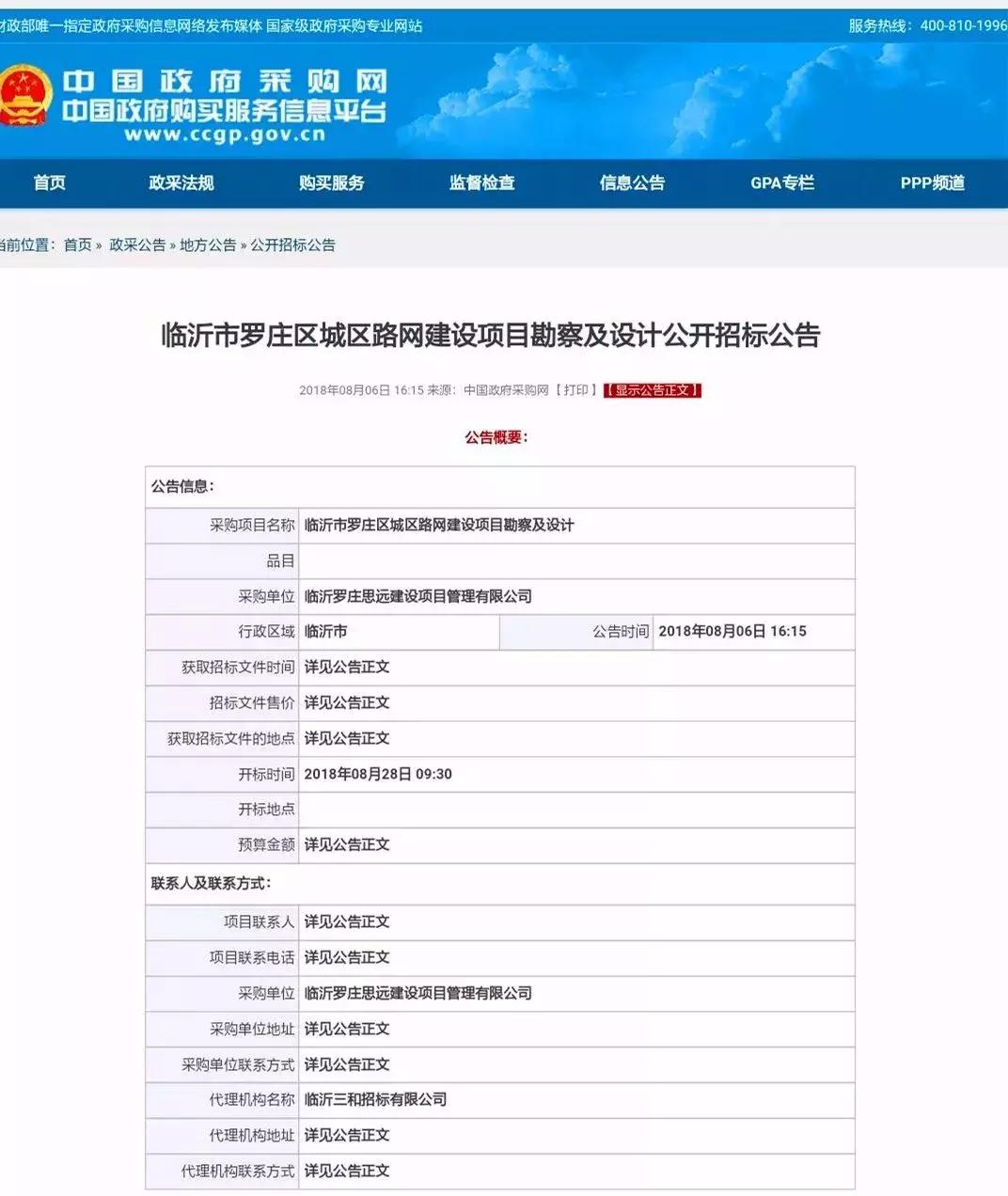Click the 临沂三和招标有限公司 agency name cell
This screenshot has height=1196, width=1008.
(x=376, y=1100)
